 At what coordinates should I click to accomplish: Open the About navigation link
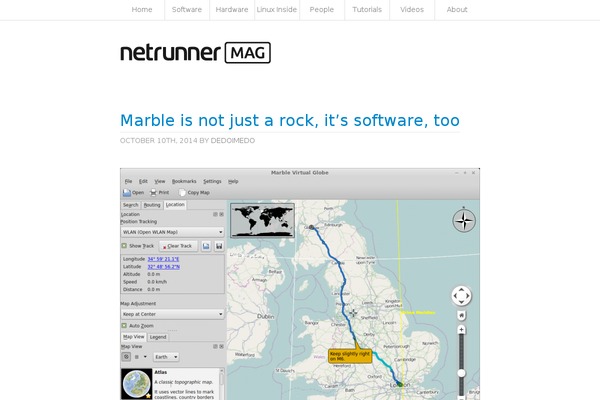[457, 10]
